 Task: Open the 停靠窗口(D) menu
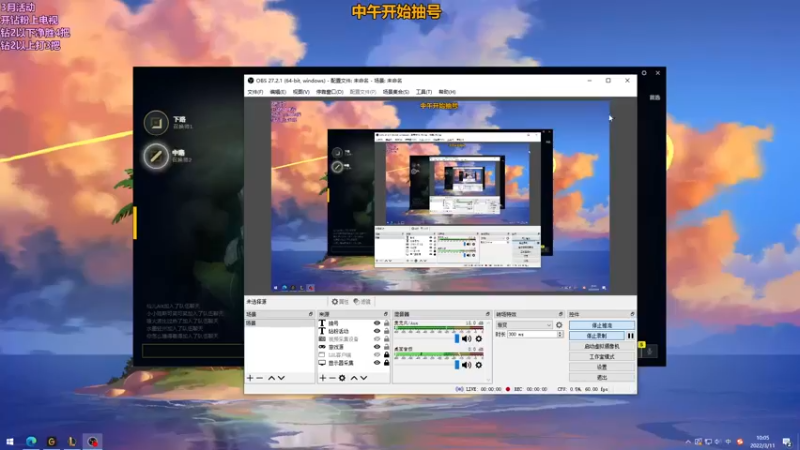pyautogui.click(x=330, y=92)
